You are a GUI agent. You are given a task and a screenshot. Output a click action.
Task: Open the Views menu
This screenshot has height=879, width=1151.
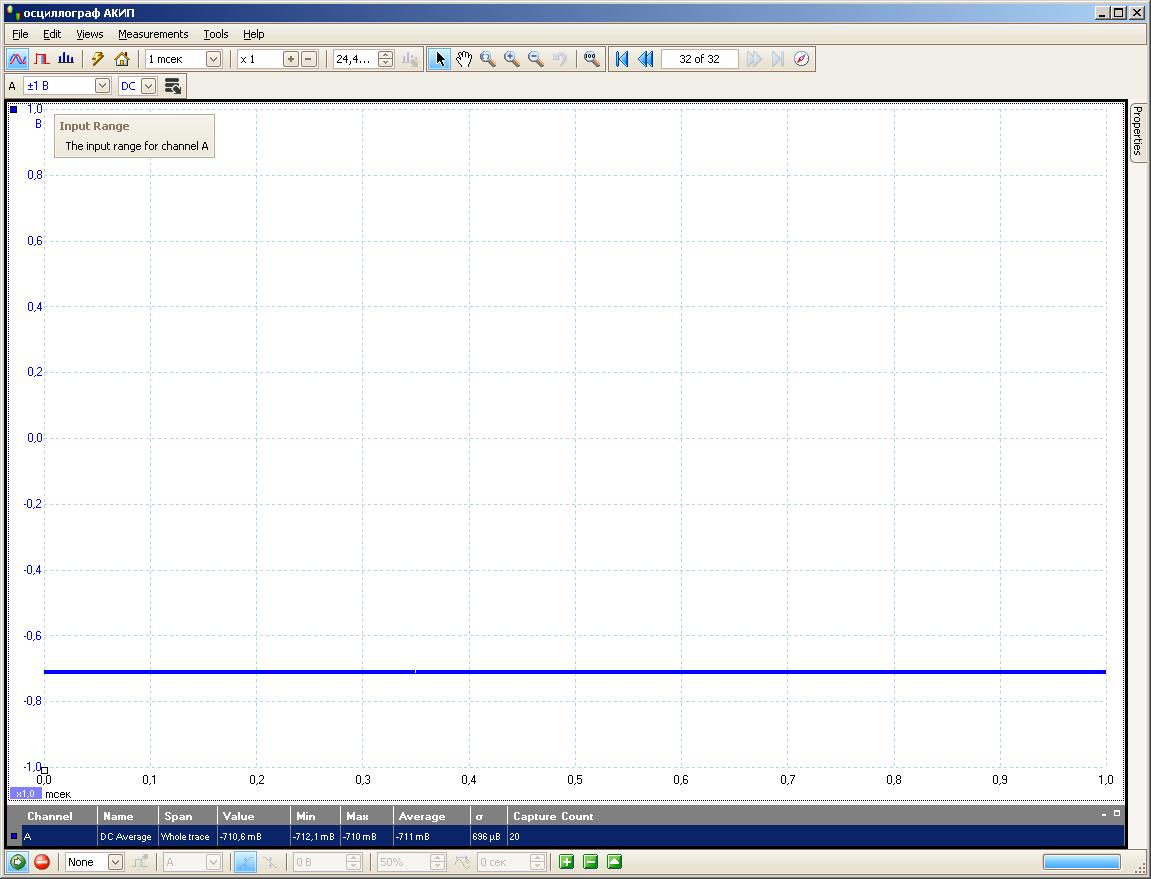(x=90, y=34)
